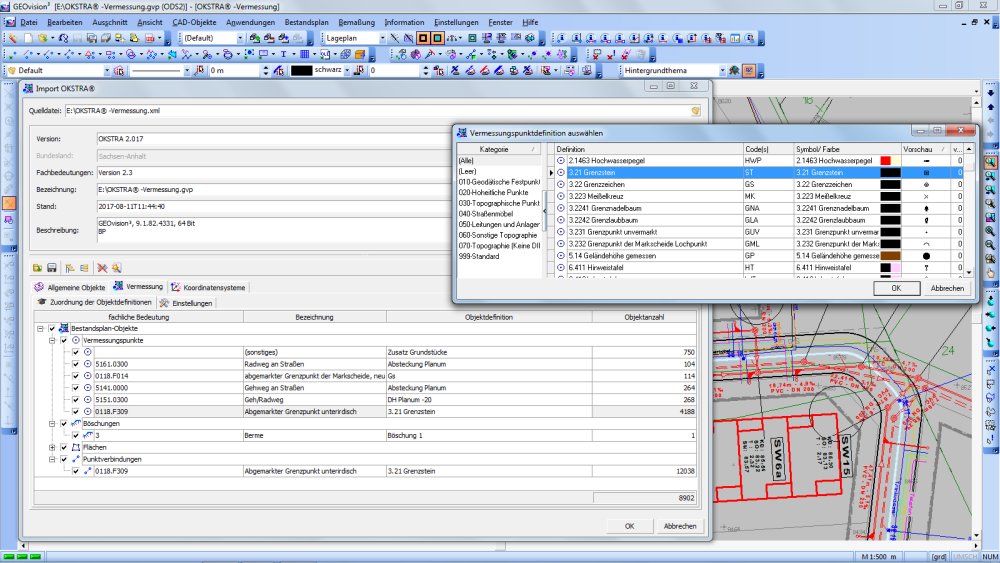Image resolution: width=1000 pixels, height=563 pixels.
Task: Click the save disk icon in Import OKSTRA toolbar
Action: [x=52, y=268]
